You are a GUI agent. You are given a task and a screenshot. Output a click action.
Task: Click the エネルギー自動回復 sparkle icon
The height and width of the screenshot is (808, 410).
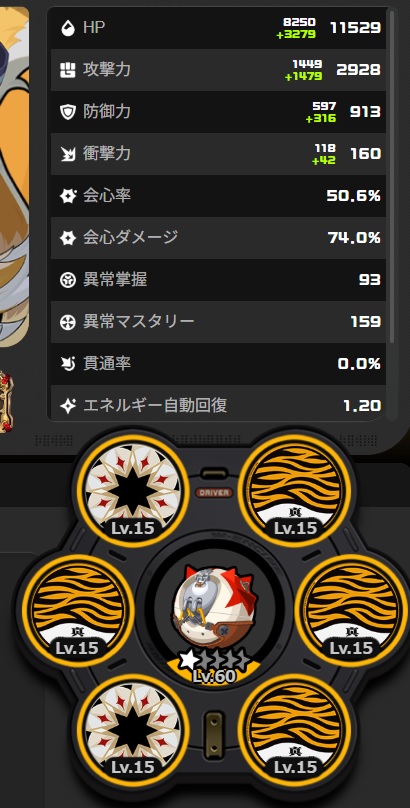click(x=67, y=406)
